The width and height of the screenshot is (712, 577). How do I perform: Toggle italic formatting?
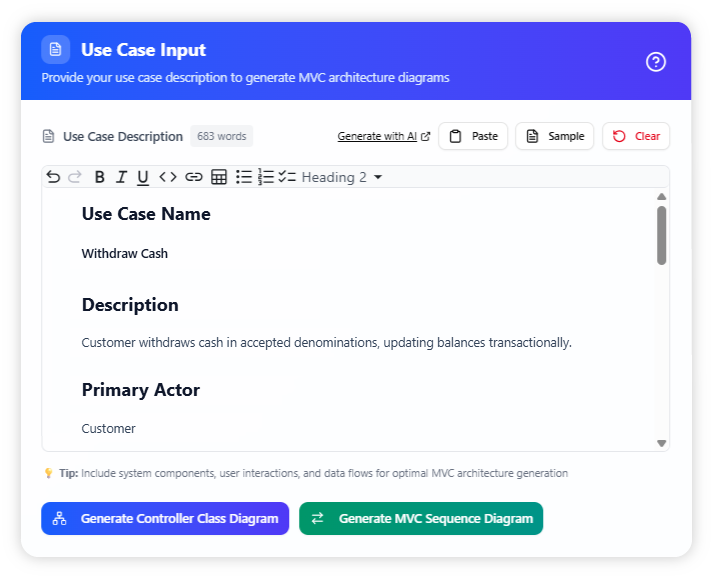[121, 177]
